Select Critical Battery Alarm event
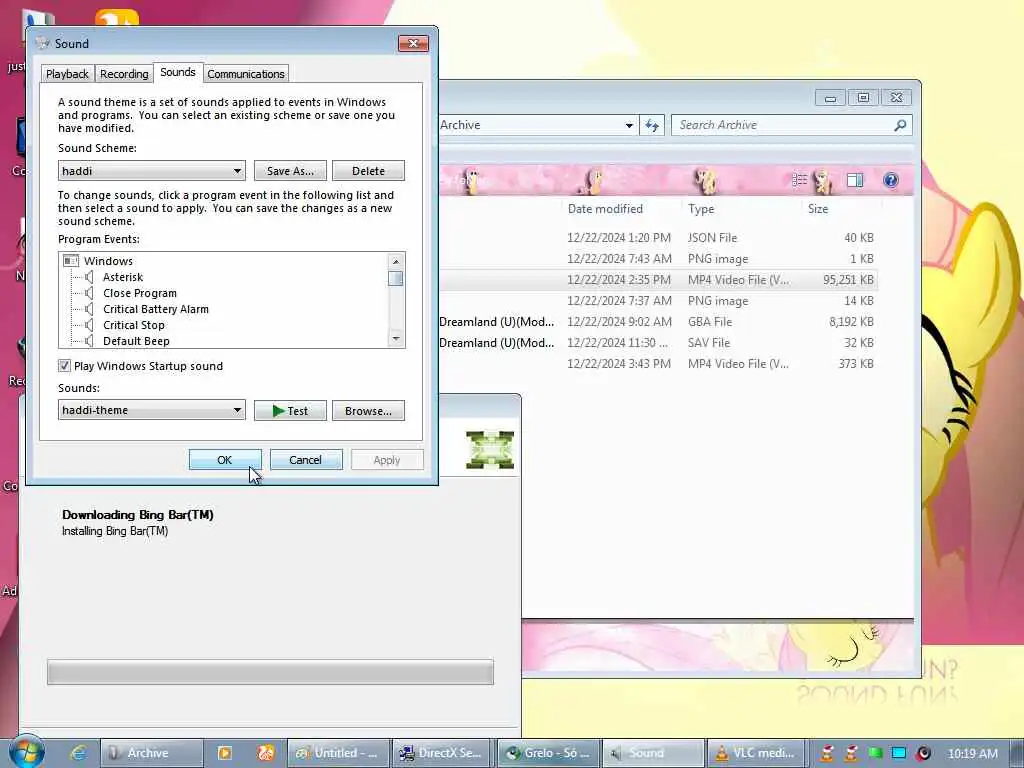1024x768 pixels. (155, 309)
